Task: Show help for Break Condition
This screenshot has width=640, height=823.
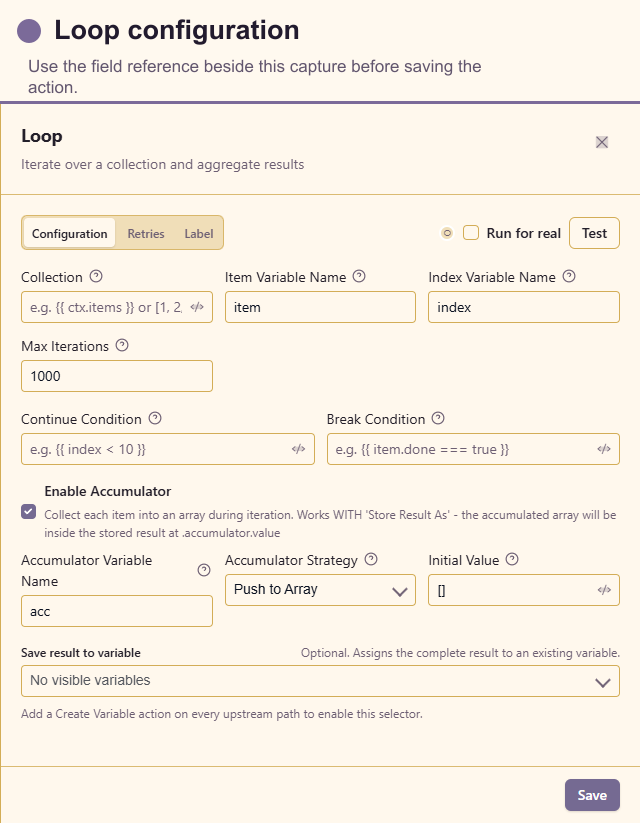Action: pos(438,418)
